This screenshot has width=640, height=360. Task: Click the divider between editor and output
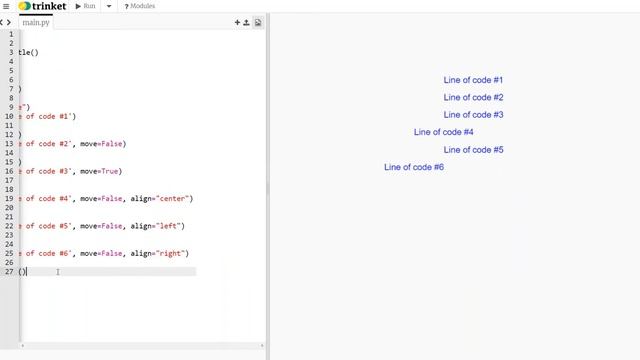tap(268, 187)
